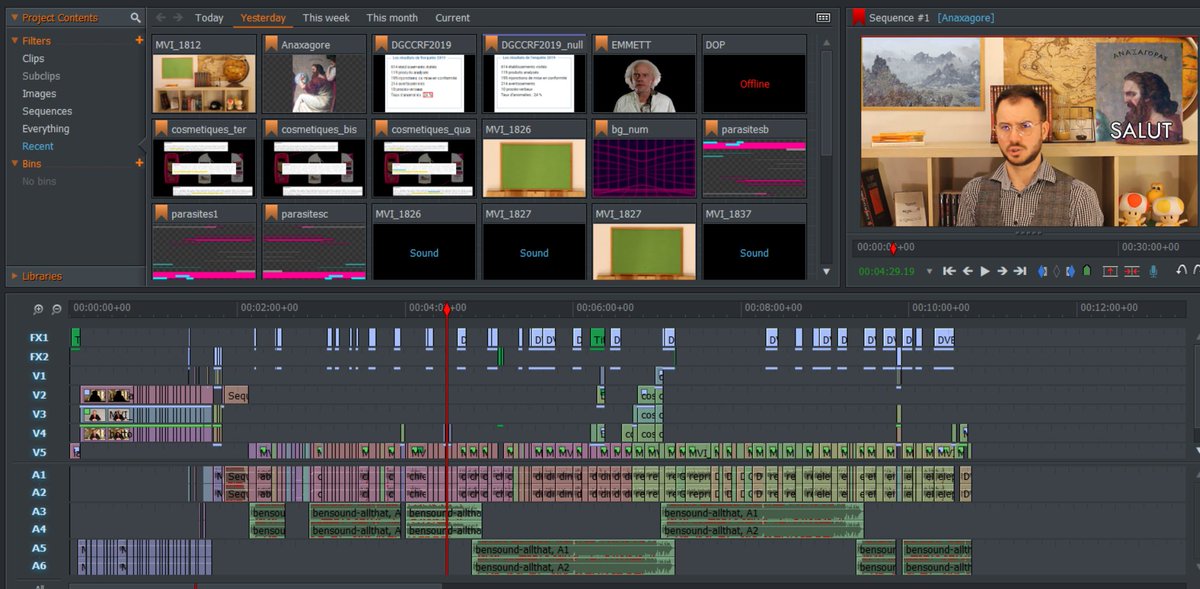The width and height of the screenshot is (1200, 589).
Task: Click the Replace edit icon
Action: [1131, 270]
